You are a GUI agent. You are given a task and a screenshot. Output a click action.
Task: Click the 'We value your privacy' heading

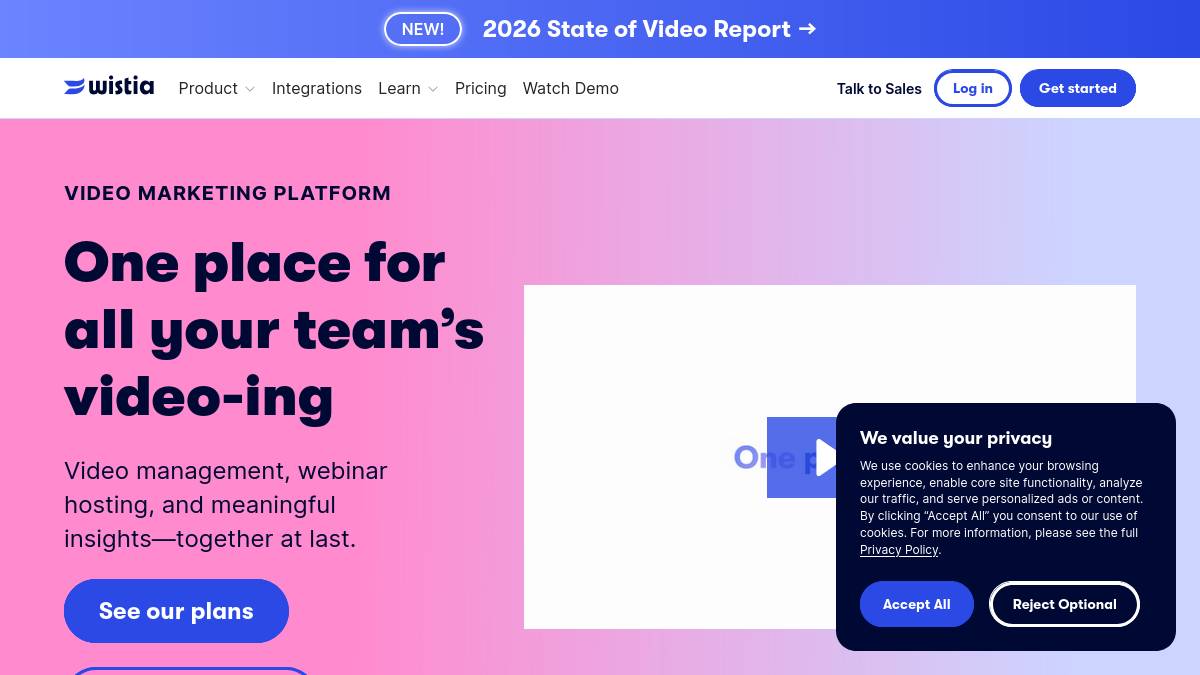click(x=956, y=438)
